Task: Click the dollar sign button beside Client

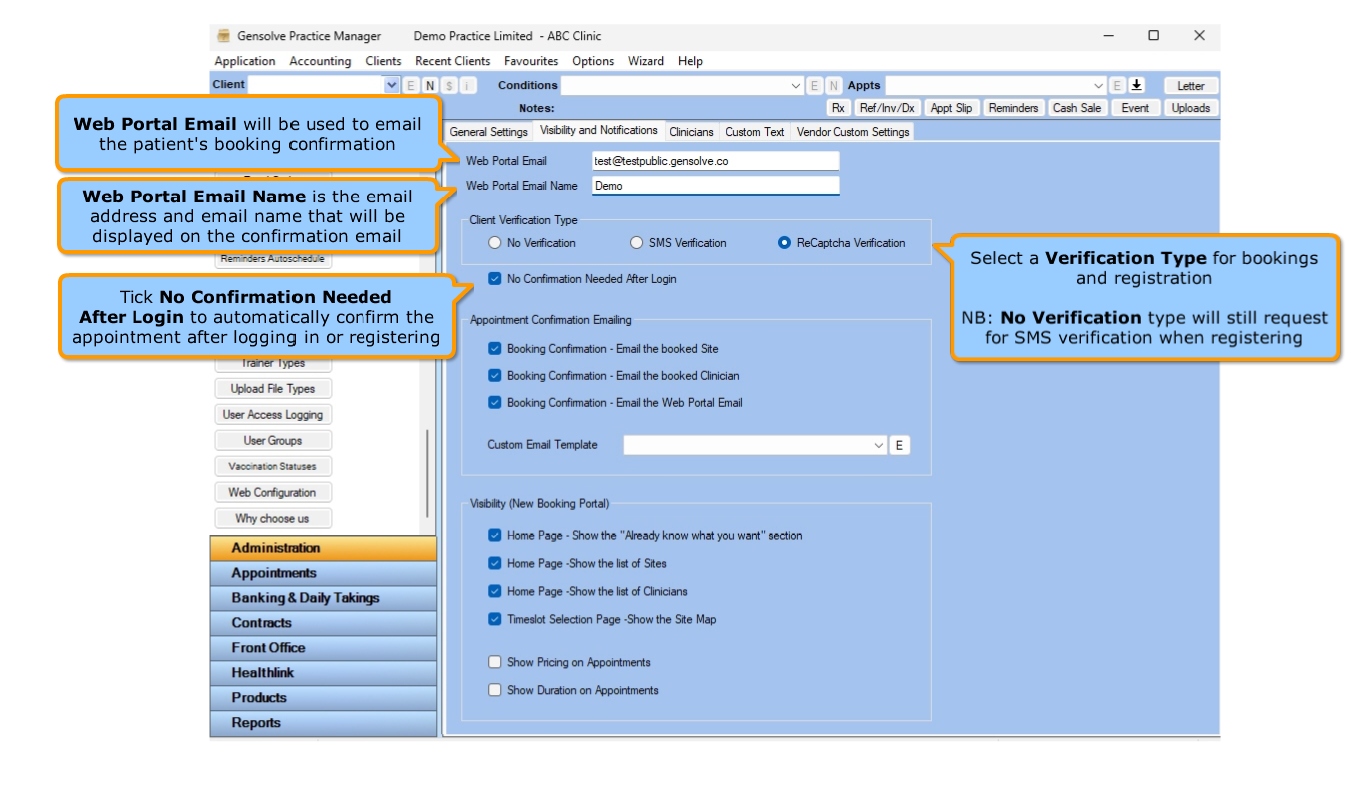Action: pyautogui.click(x=449, y=86)
